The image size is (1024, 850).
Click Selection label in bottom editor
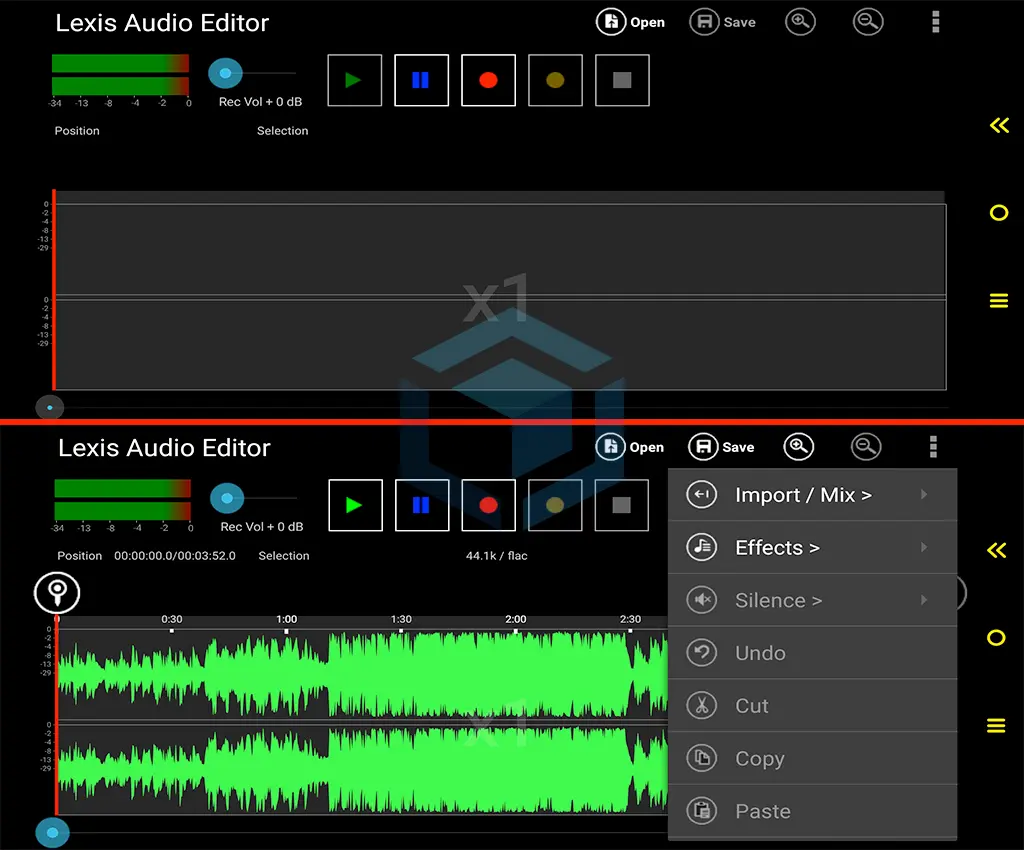click(283, 556)
